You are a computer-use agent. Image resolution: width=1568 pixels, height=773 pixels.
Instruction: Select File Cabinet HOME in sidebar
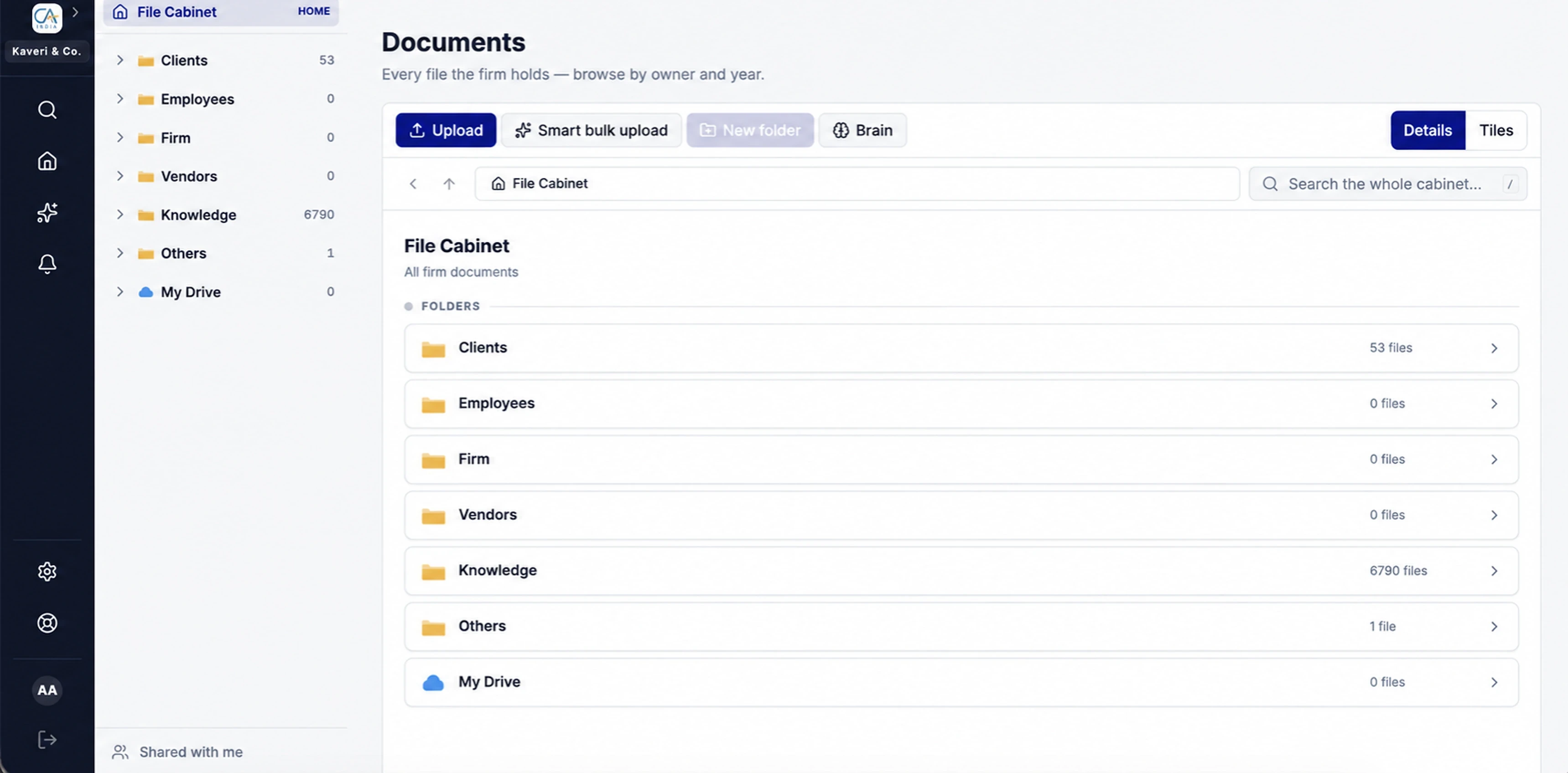[x=221, y=11]
